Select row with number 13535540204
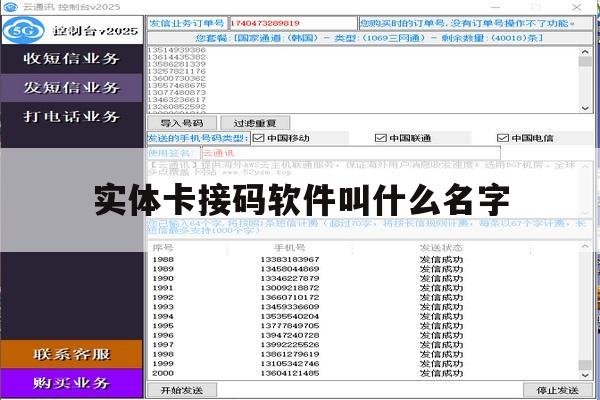 point(364,317)
